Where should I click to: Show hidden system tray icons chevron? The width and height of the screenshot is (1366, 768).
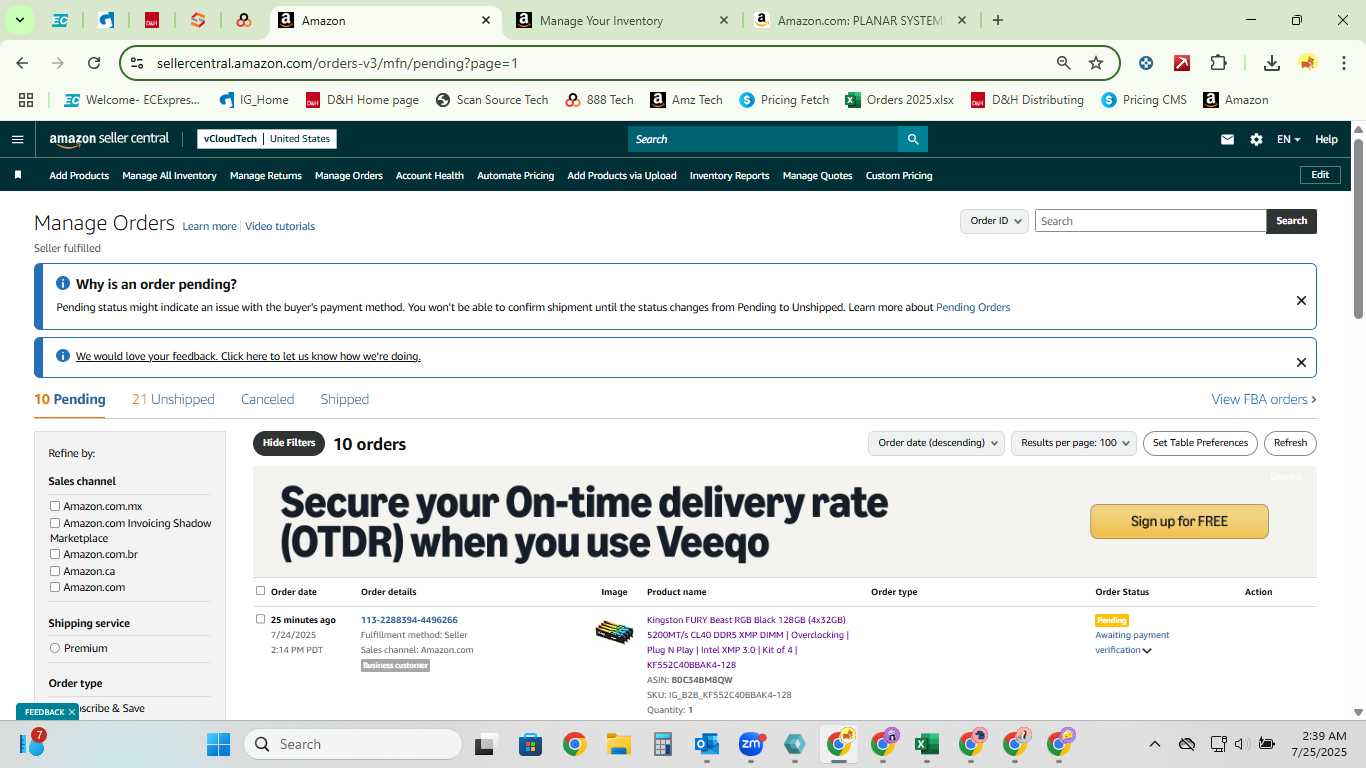click(1154, 744)
